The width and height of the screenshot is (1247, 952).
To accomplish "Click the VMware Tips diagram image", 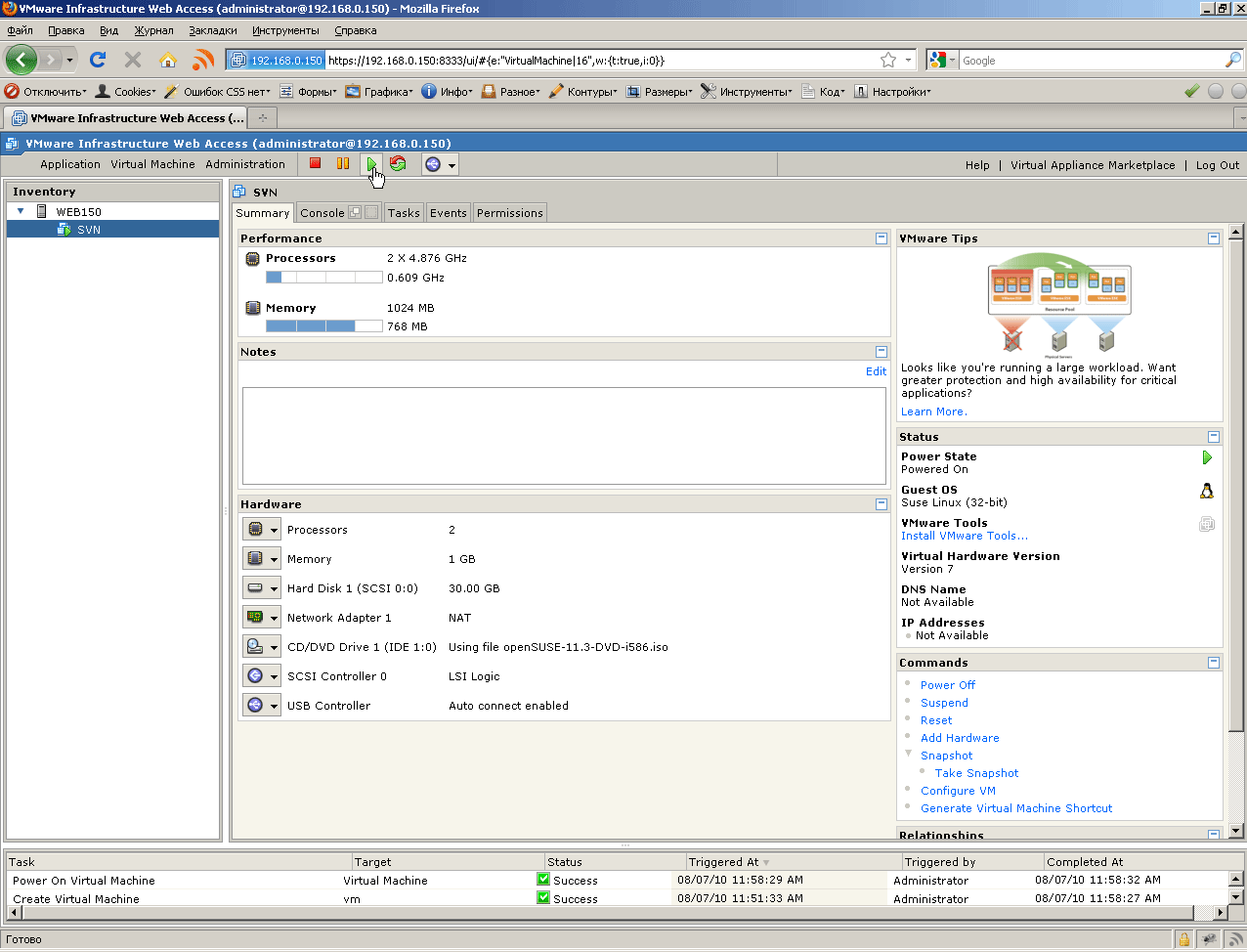I will [x=1059, y=306].
